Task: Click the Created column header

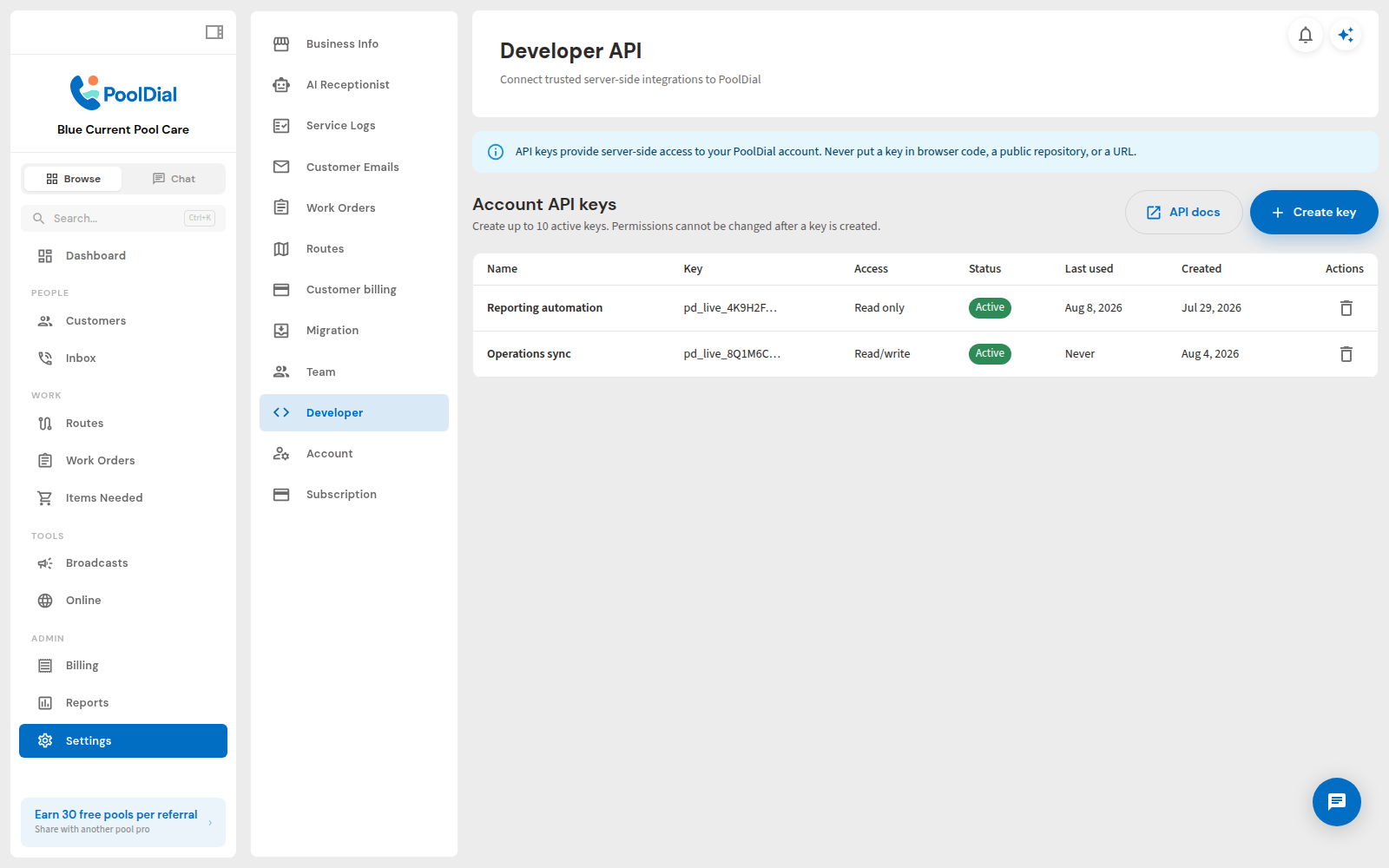Action: pyautogui.click(x=1201, y=269)
